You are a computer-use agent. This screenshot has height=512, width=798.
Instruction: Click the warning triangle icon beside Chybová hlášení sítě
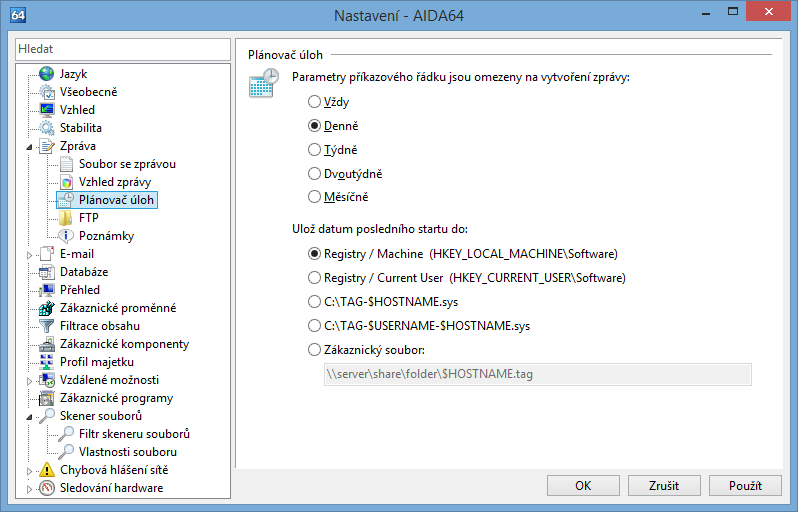(47, 470)
